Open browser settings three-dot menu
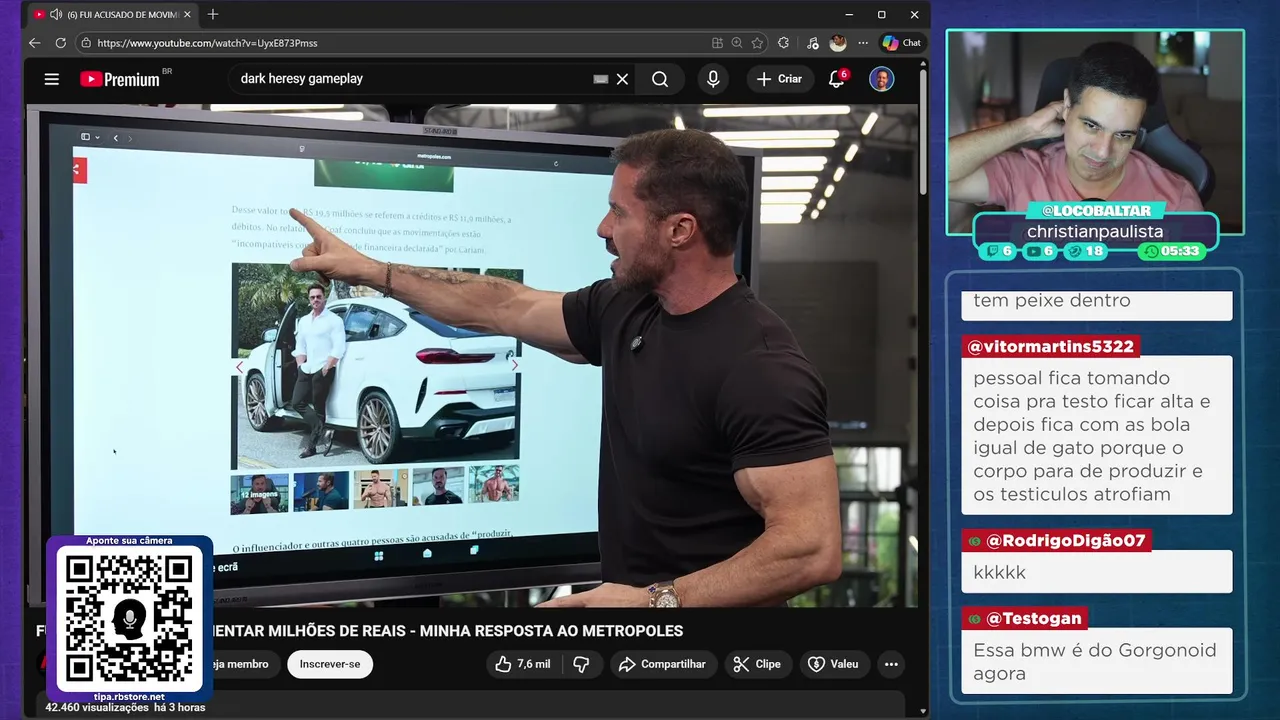 [863, 43]
